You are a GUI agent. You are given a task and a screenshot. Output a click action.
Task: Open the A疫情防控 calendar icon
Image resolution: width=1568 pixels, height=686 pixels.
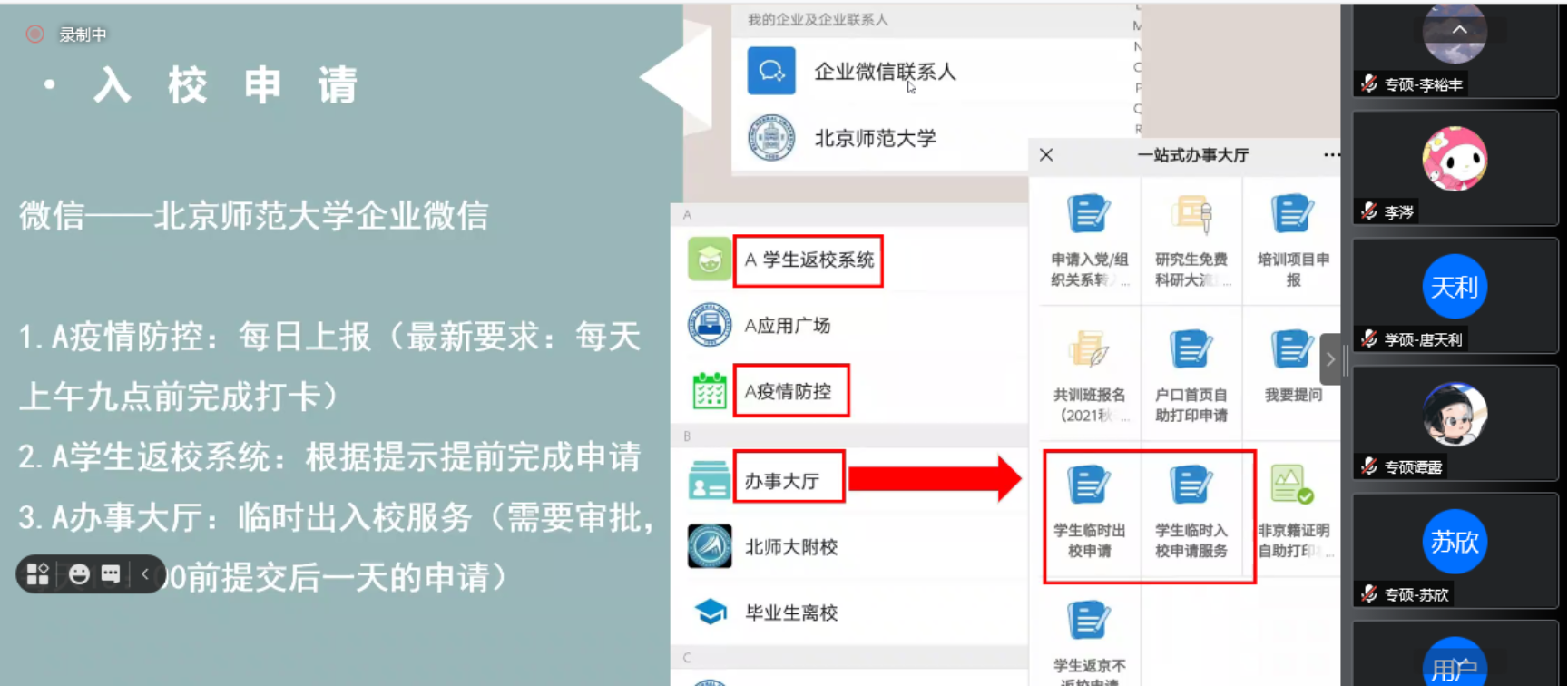710,391
